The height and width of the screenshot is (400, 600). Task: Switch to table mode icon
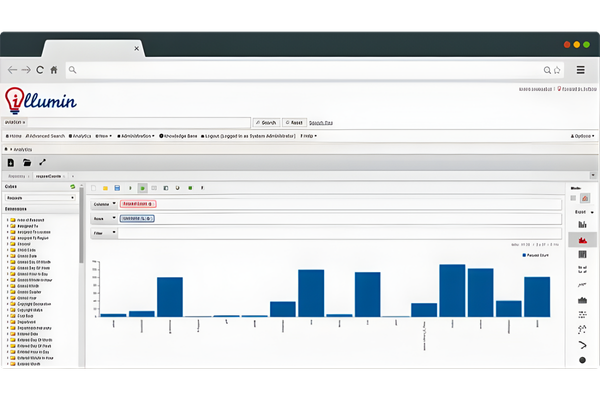point(571,199)
